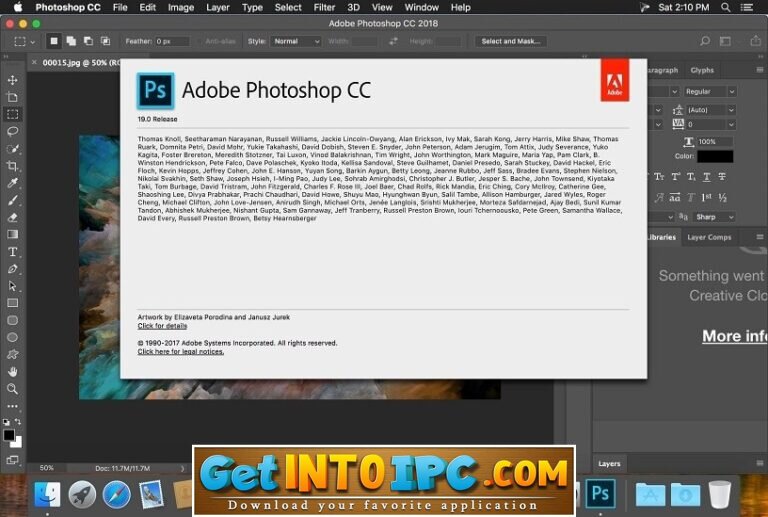This screenshot has height=517, width=768.
Task: Click swap width and height icon
Action: pos(393,41)
